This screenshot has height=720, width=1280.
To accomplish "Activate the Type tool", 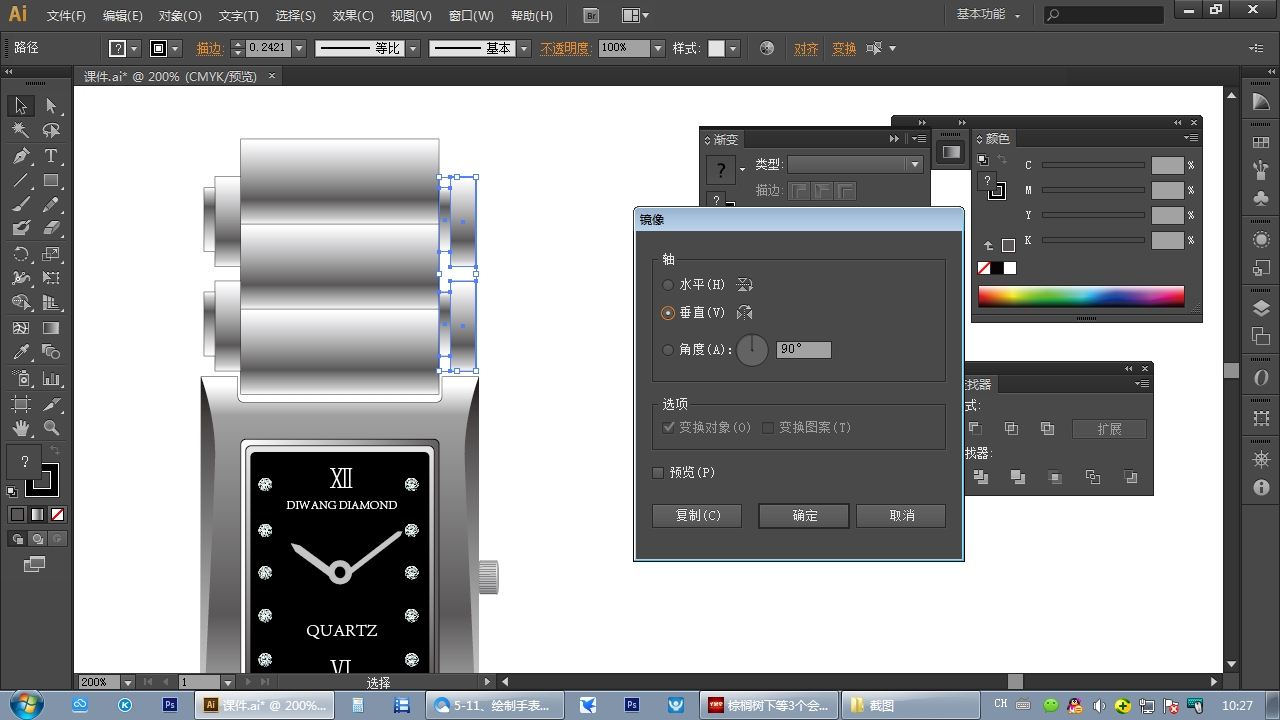I will point(52,156).
